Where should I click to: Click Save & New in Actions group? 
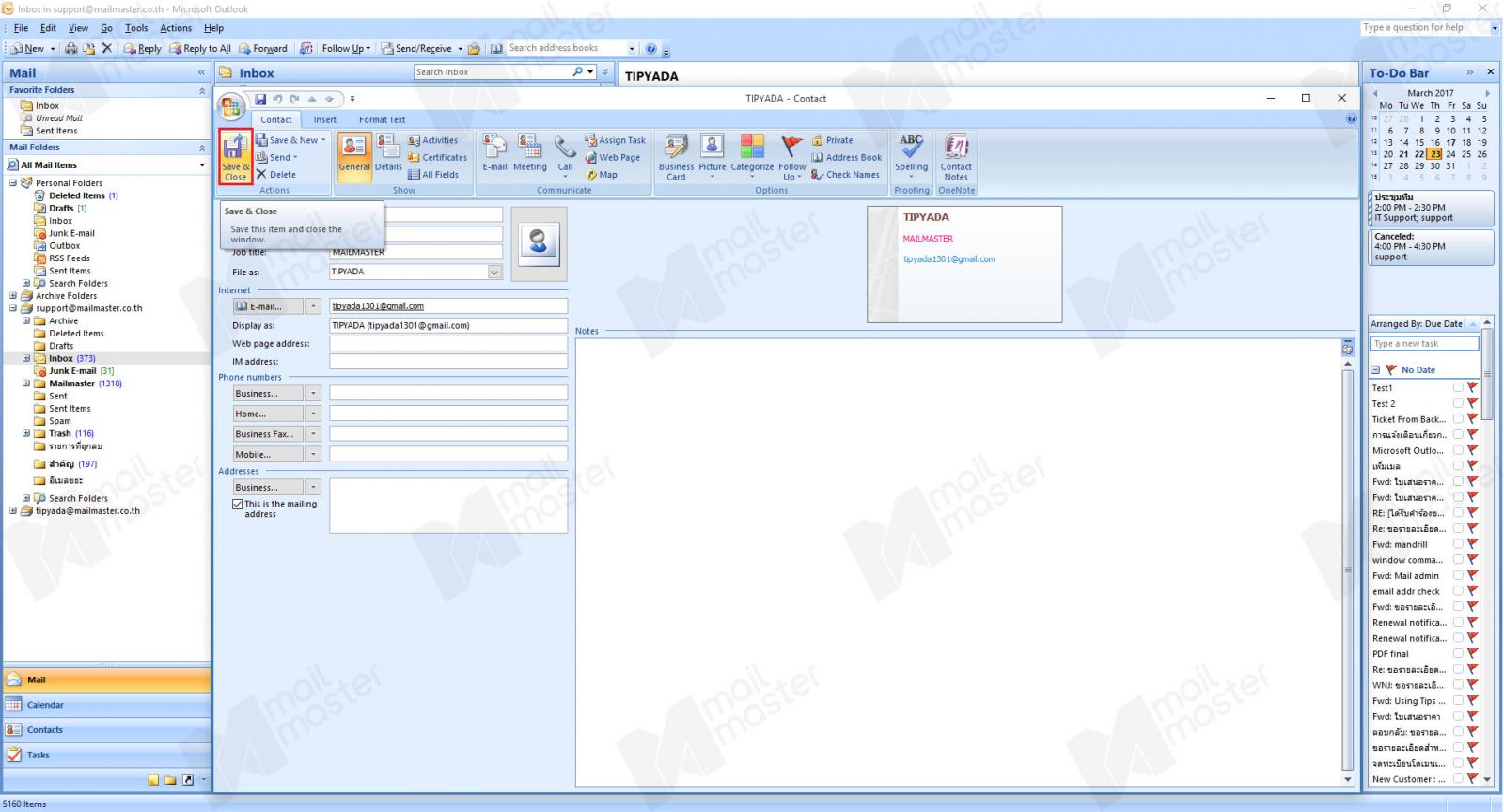292,140
